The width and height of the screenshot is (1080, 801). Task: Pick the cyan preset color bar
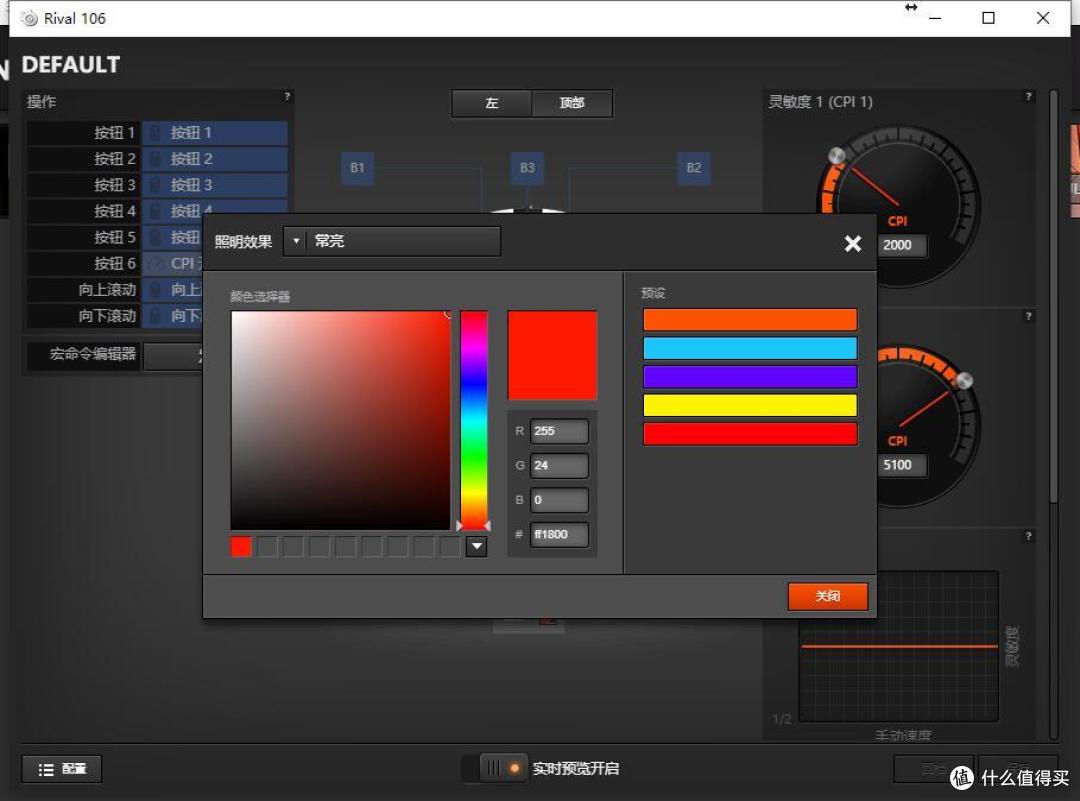[750, 348]
